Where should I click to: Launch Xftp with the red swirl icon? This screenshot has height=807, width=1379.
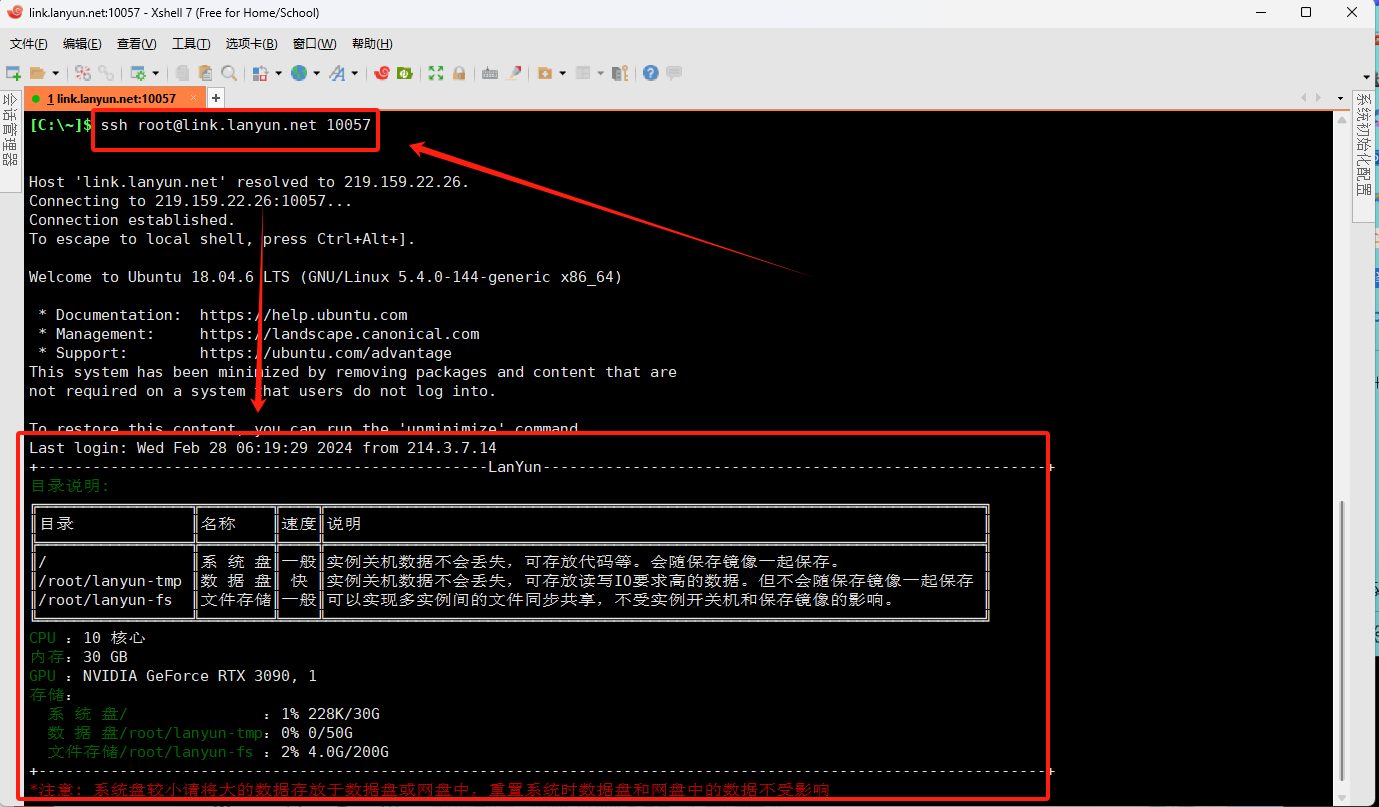tap(381, 73)
